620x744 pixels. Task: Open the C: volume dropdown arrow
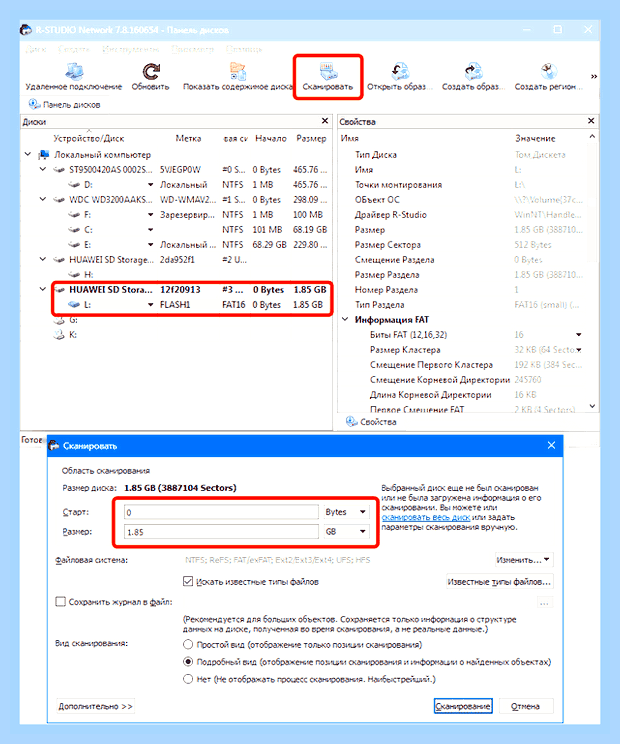[x=150, y=230]
